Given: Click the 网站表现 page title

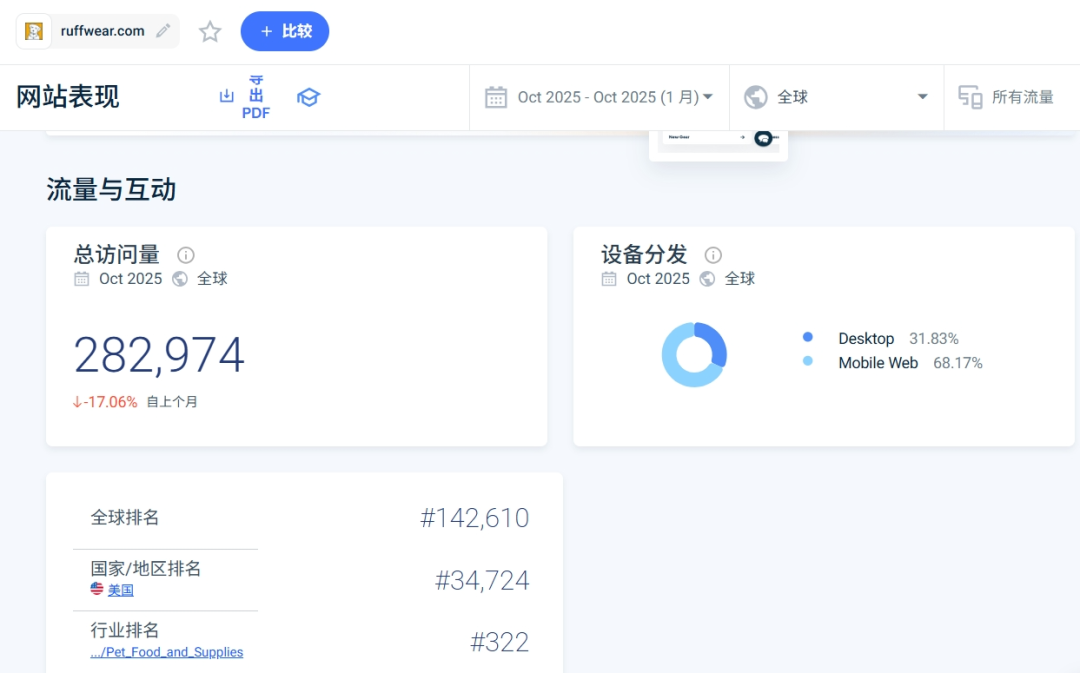Looking at the screenshot, I should coord(68,97).
